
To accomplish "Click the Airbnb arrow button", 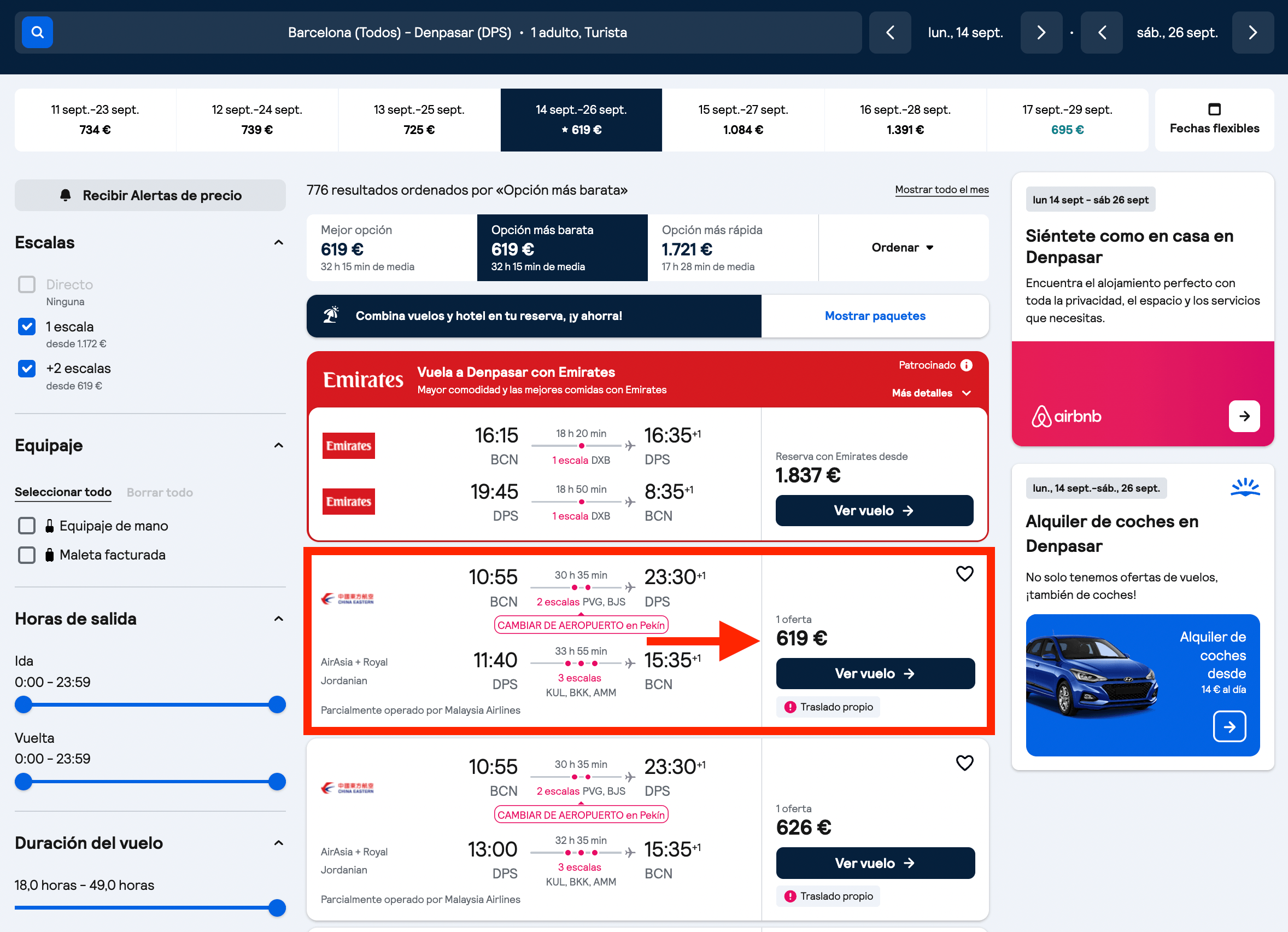I will [1244, 416].
